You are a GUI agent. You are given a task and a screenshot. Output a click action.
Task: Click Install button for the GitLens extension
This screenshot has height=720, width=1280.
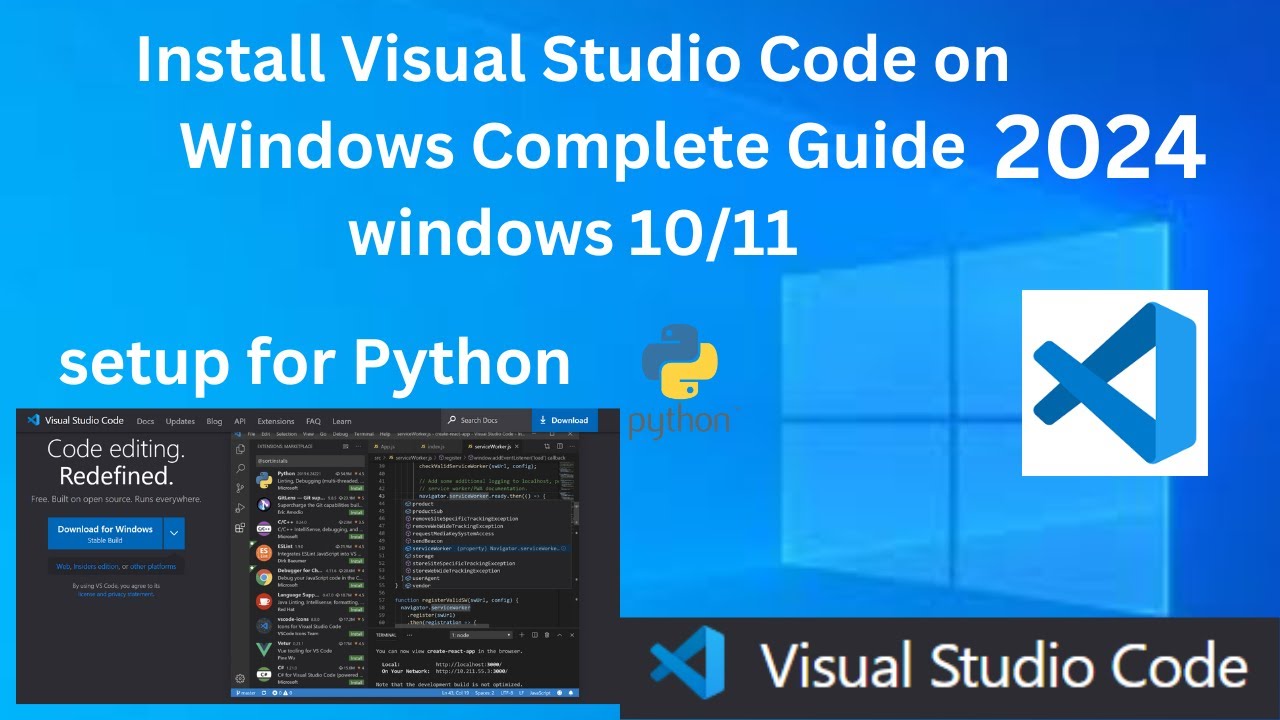(356, 512)
